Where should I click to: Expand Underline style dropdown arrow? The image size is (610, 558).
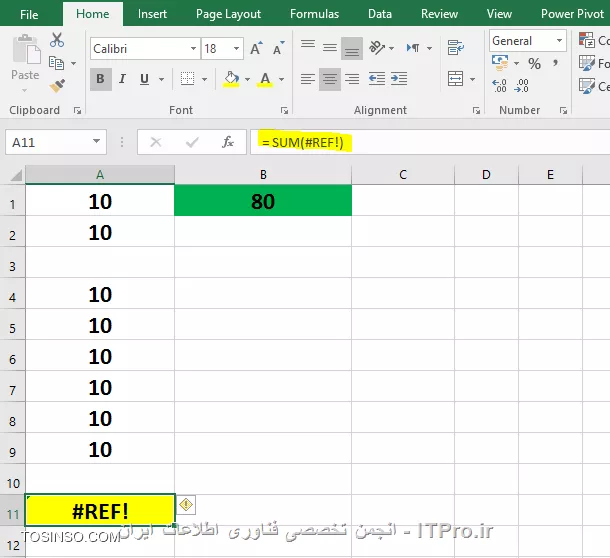point(161,79)
